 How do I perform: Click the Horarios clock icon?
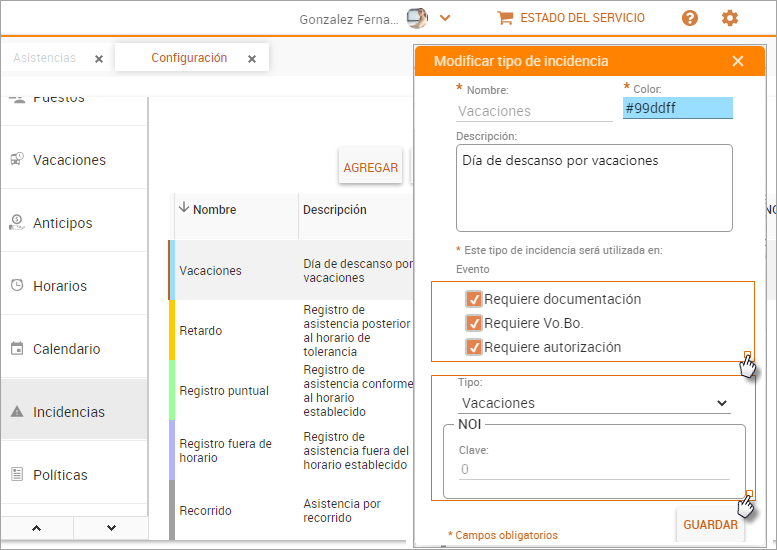tap(17, 286)
